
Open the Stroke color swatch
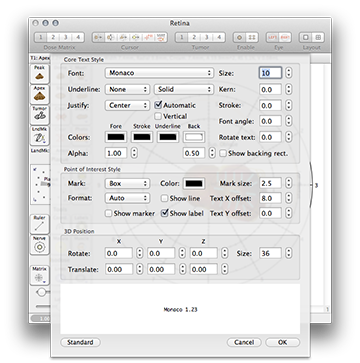[142, 137]
